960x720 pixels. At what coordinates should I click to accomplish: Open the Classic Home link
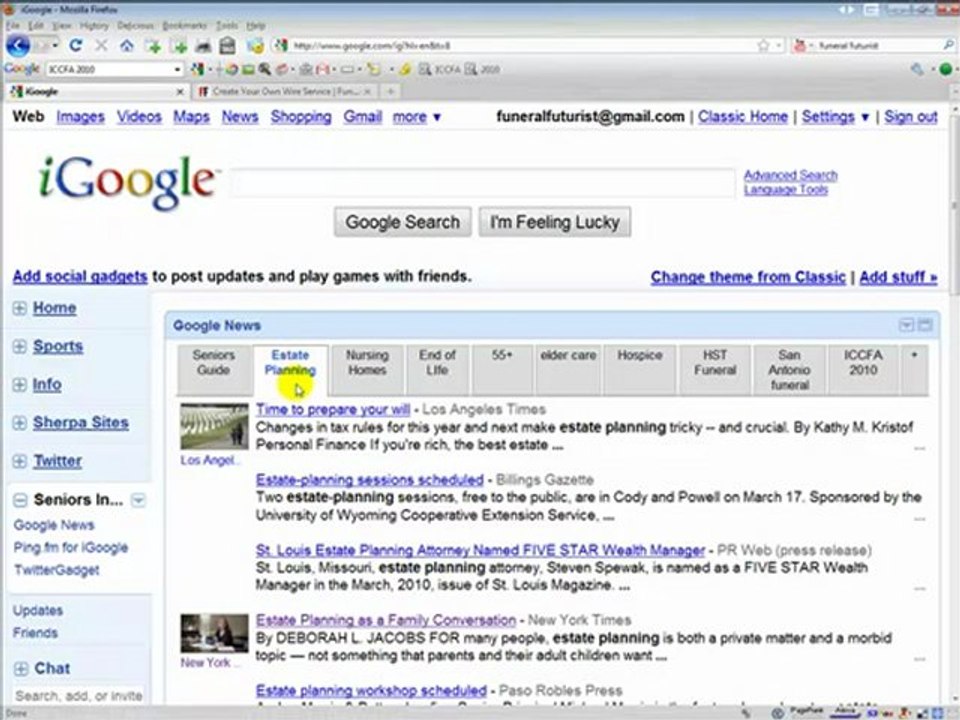pyautogui.click(x=743, y=116)
